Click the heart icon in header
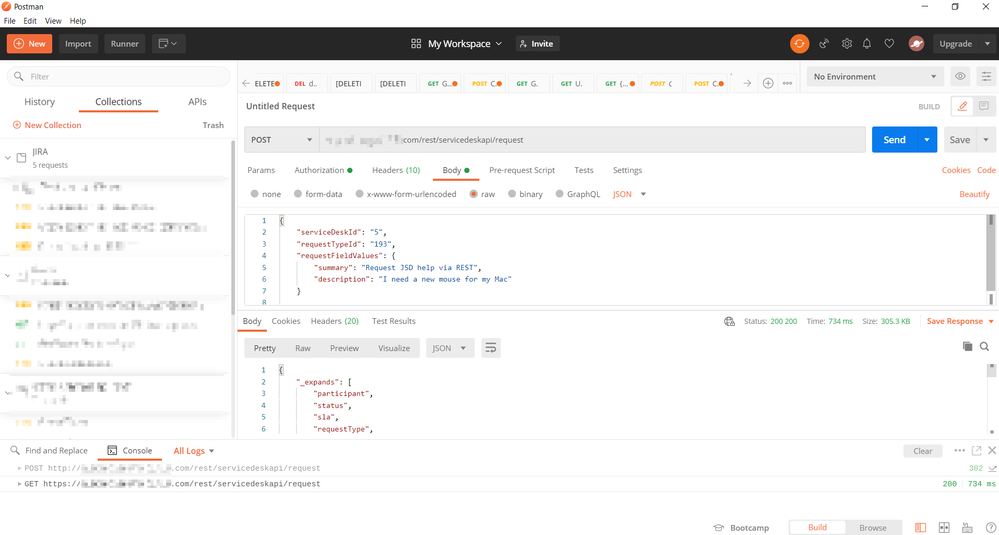Image resolution: width=999 pixels, height=535 pixels. pos(889,43)
